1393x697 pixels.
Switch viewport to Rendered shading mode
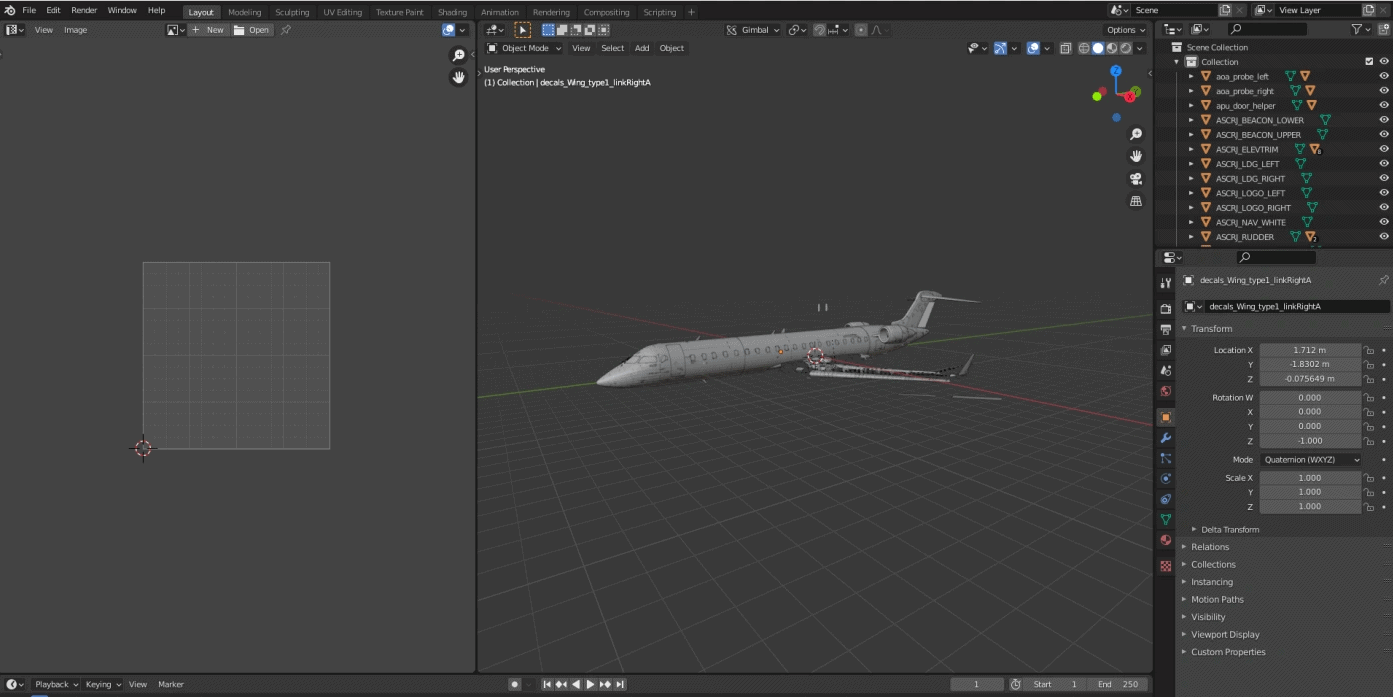[1125, 47]
